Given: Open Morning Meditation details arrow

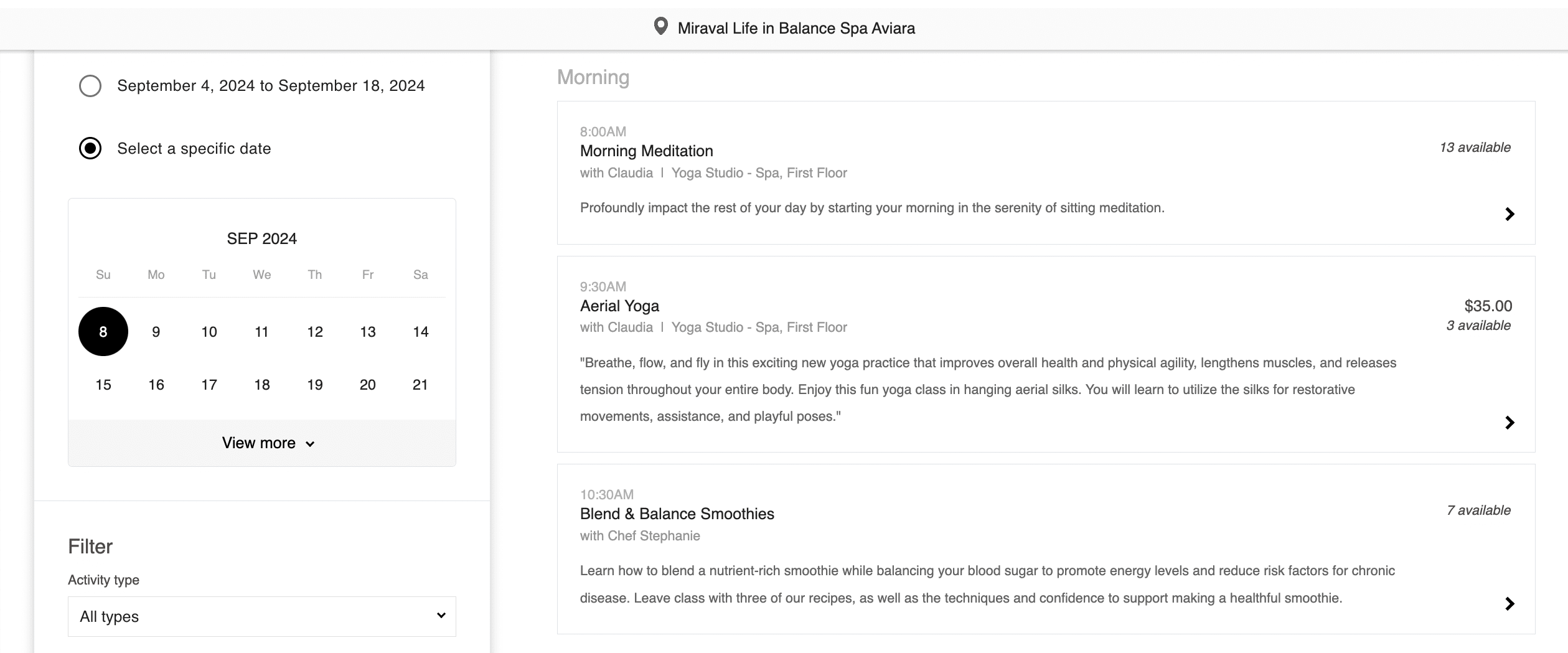Looking at the screenshot, I should [1509, 214].
